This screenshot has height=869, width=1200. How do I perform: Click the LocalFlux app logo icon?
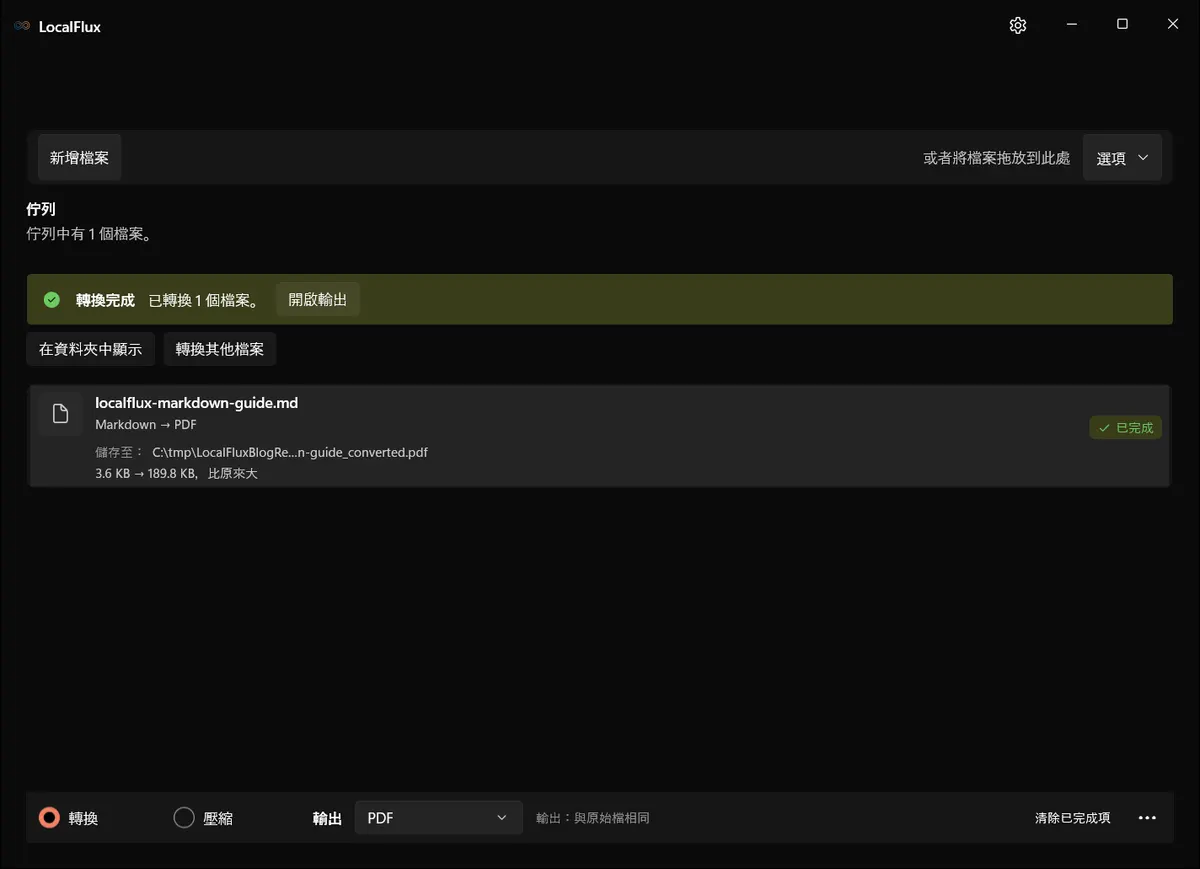coord(22,27)
